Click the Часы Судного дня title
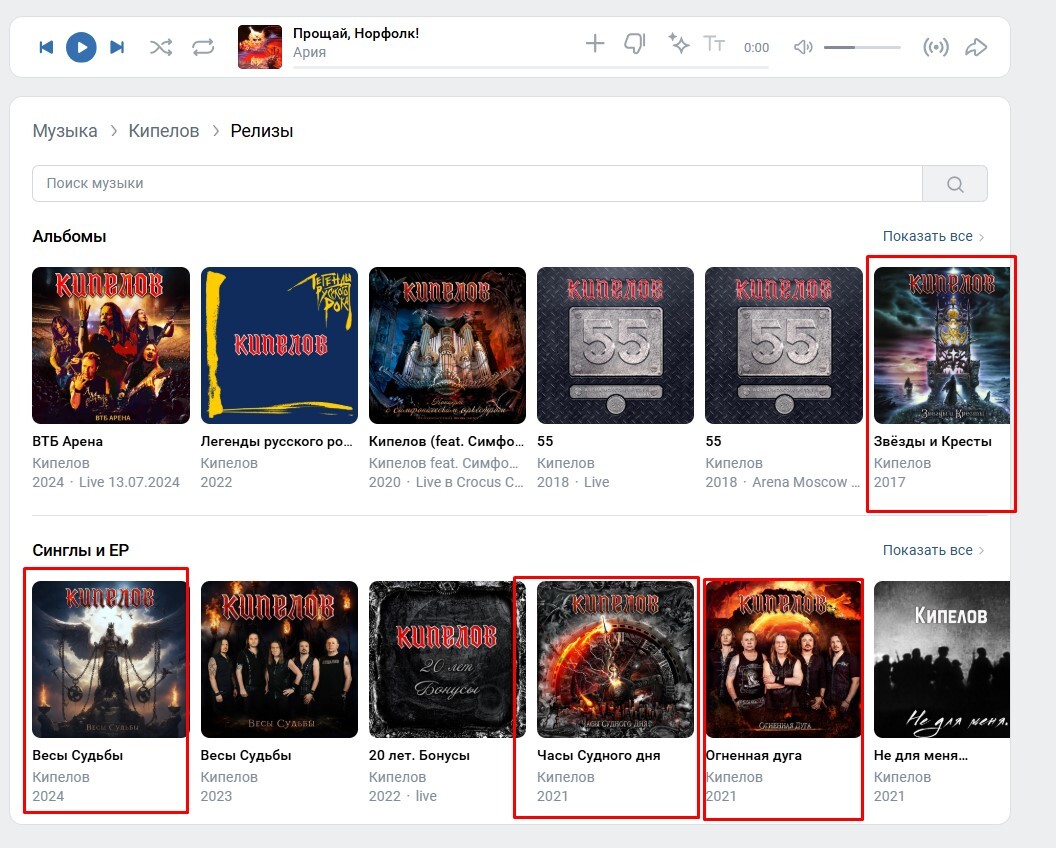This screenshot has width=1056, height=848. pyautogui.click(x=599, y=755)
